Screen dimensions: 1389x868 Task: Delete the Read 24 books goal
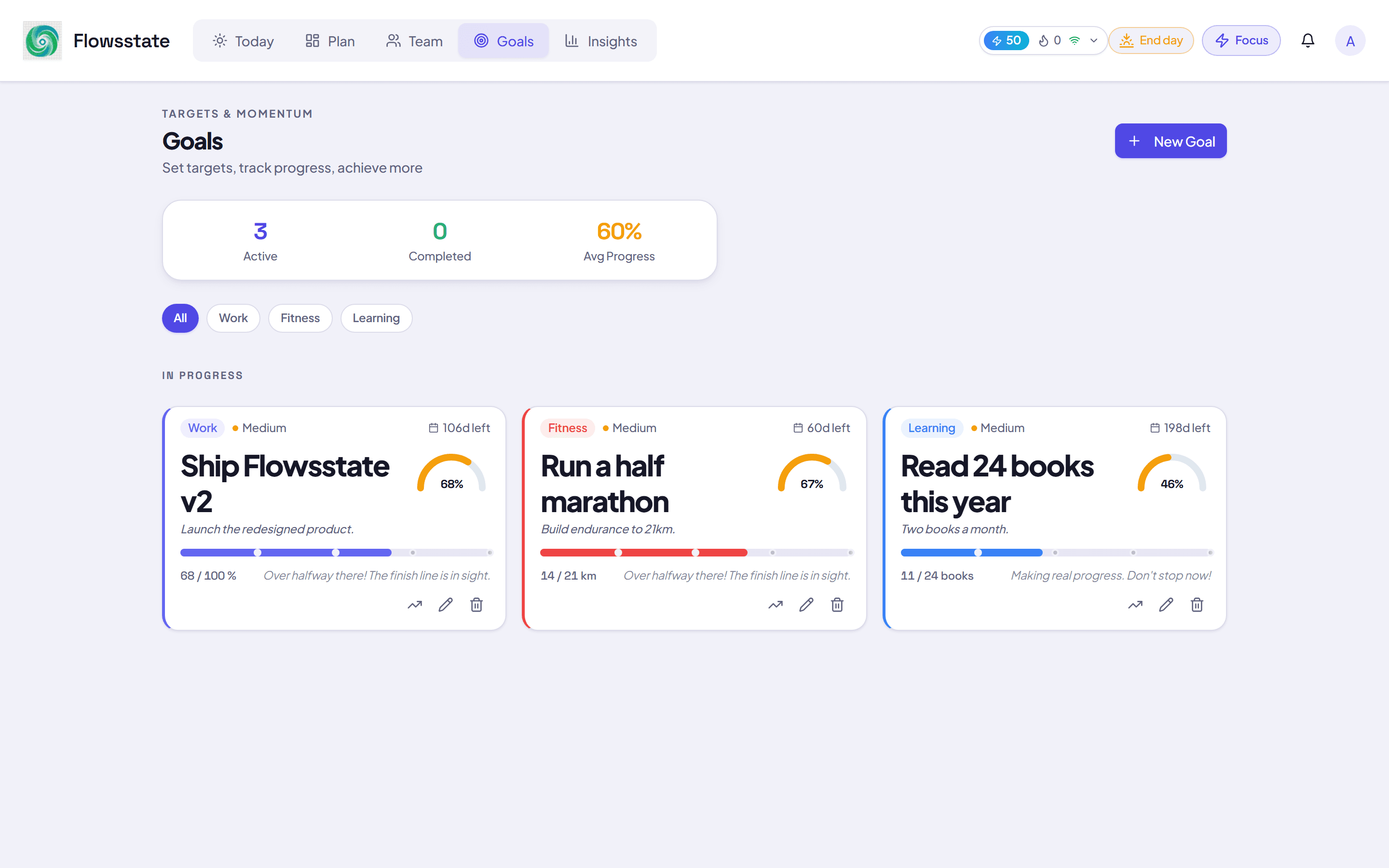pos(1197,605)
